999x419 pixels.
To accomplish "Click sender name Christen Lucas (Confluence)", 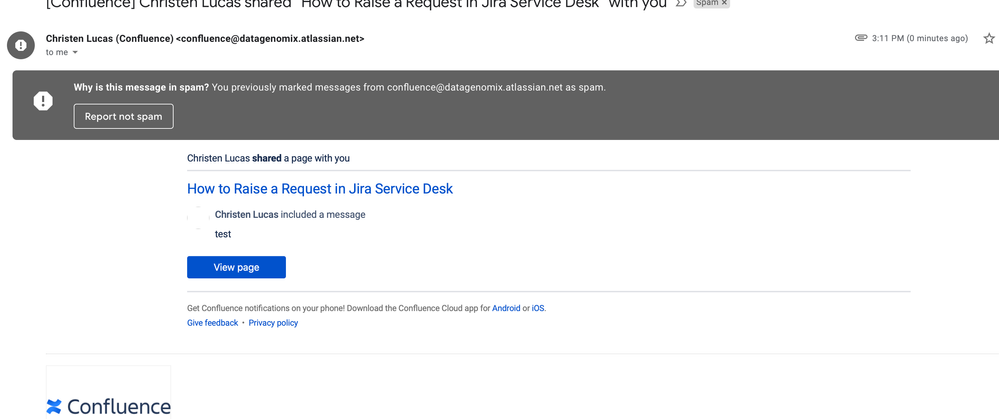I will (x=109, y=39).
